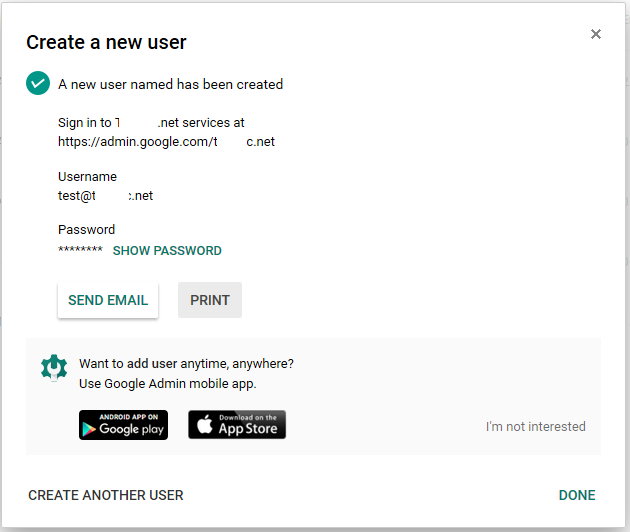
Task: Close the Create a new user dialog
Action: [596, 34]
